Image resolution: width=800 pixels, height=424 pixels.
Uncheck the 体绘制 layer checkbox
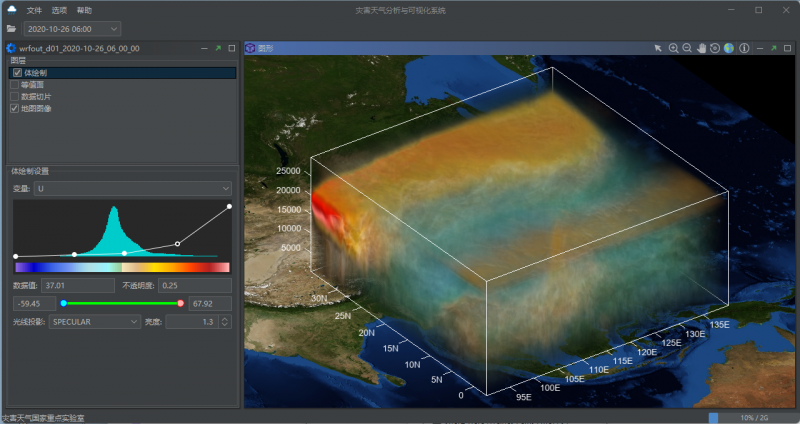(16, 73)
